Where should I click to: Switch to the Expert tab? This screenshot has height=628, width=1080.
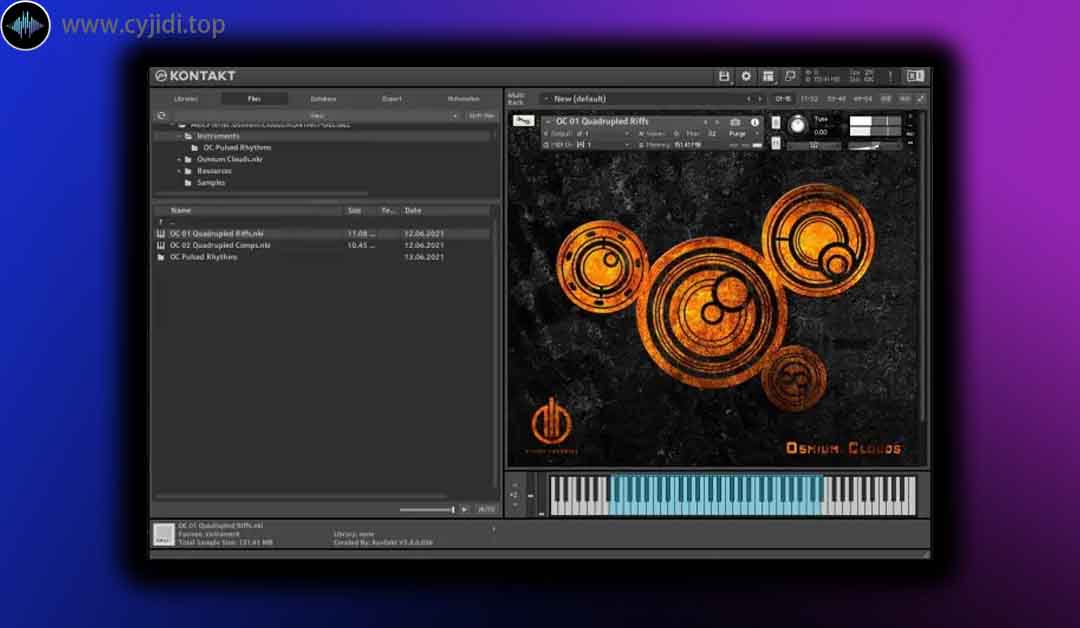tap(392, 99)
